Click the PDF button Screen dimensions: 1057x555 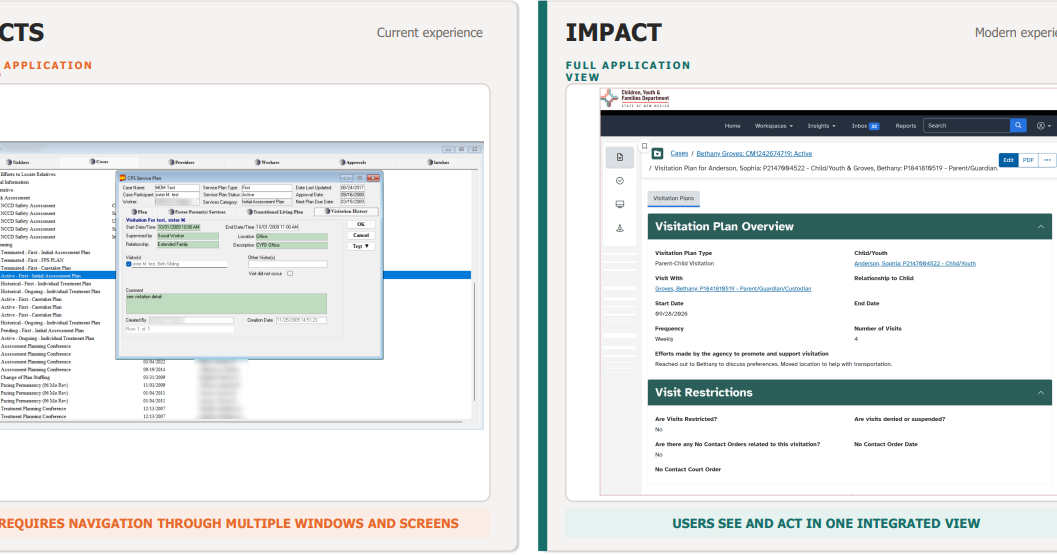click(x=1028, y=160)
